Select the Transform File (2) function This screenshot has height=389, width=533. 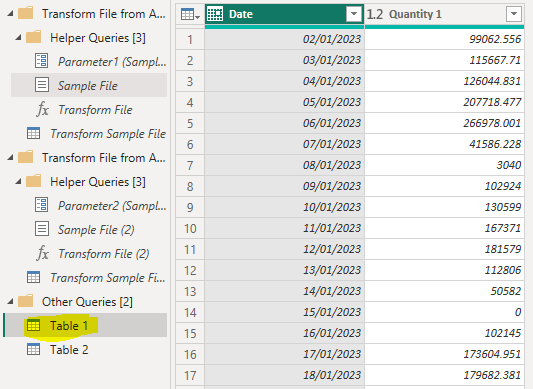(x=104, y=254)
